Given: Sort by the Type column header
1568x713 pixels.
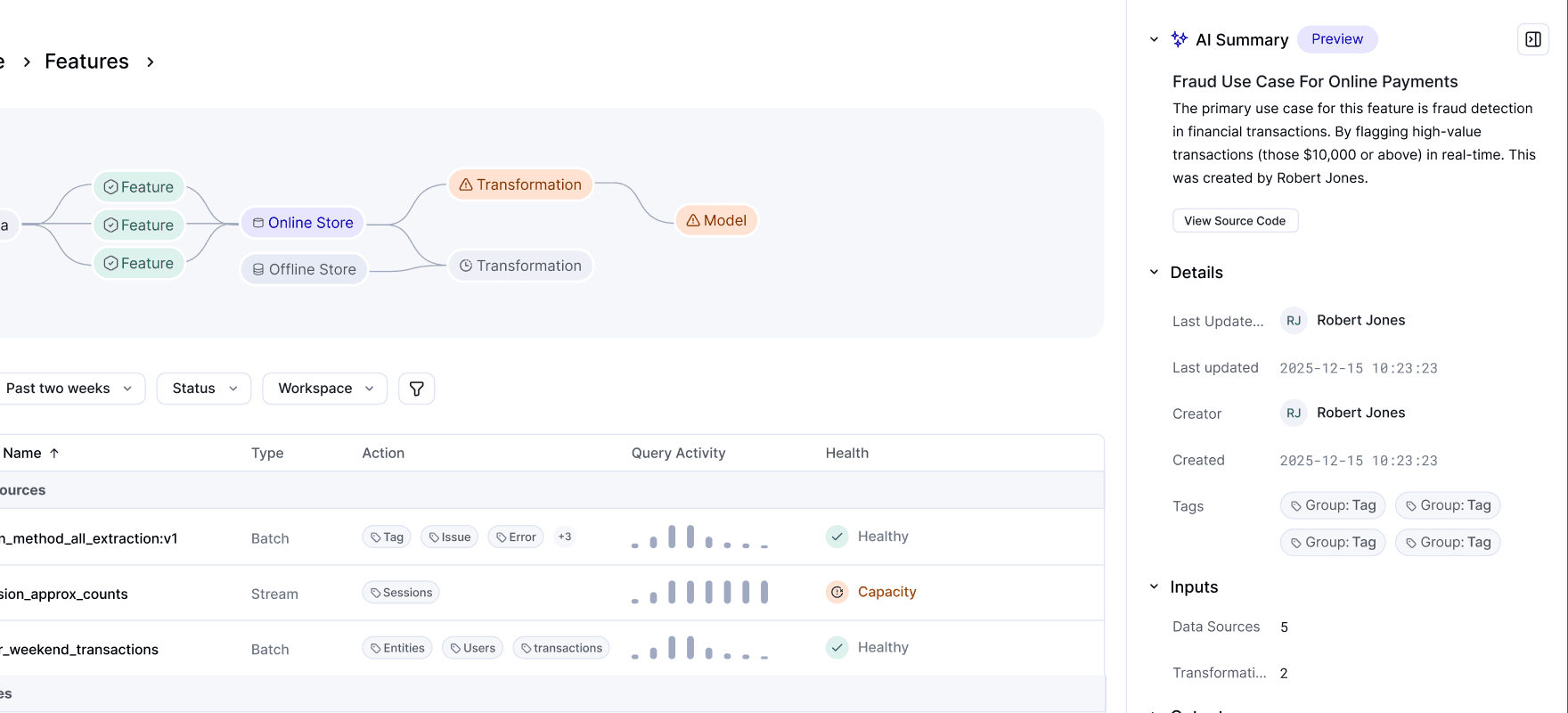Looking at the screenshot, I should pyautogui.click(x=267, y=453).
